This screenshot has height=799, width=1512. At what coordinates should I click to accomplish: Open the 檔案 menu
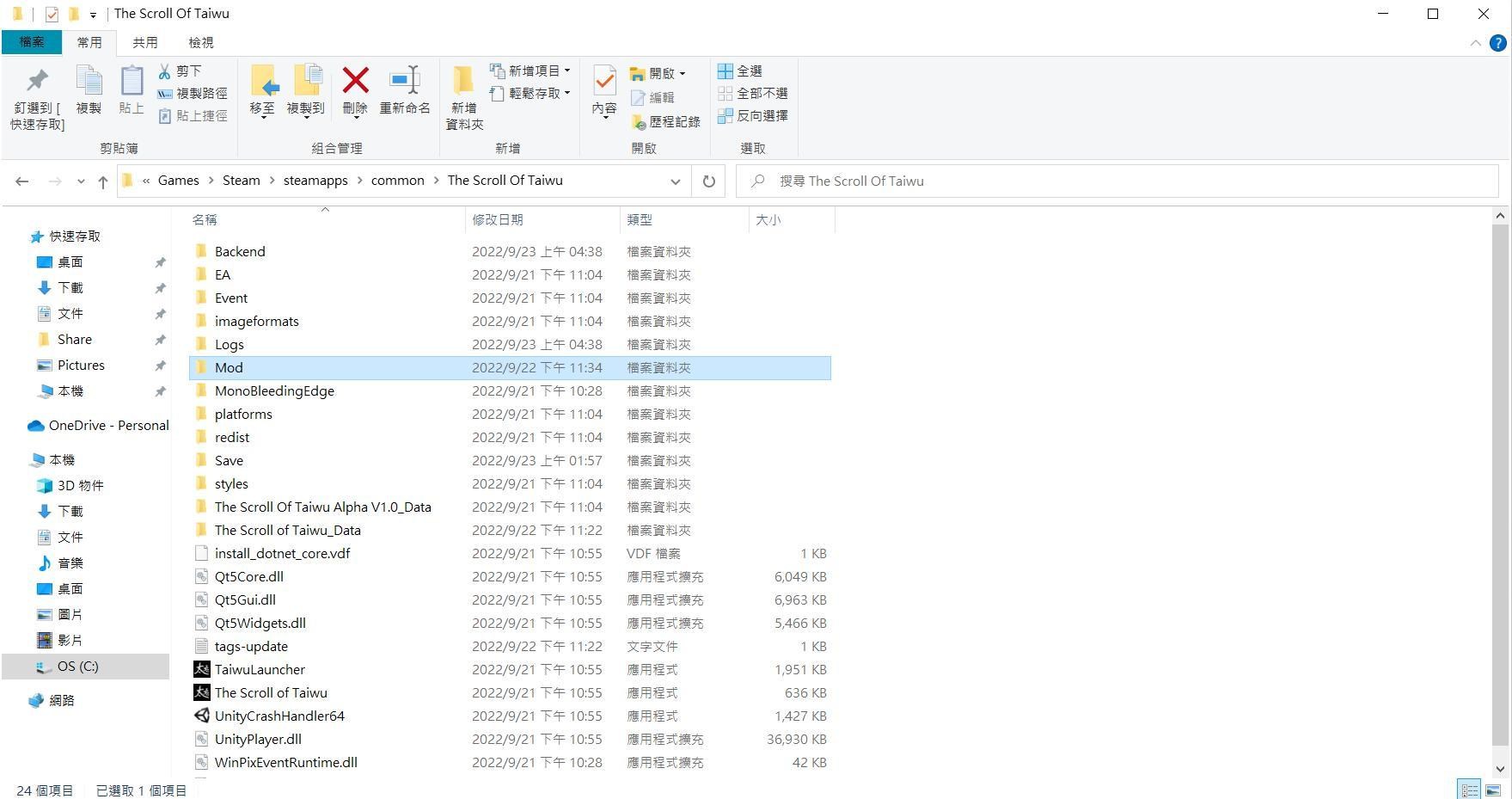[32, 41]
